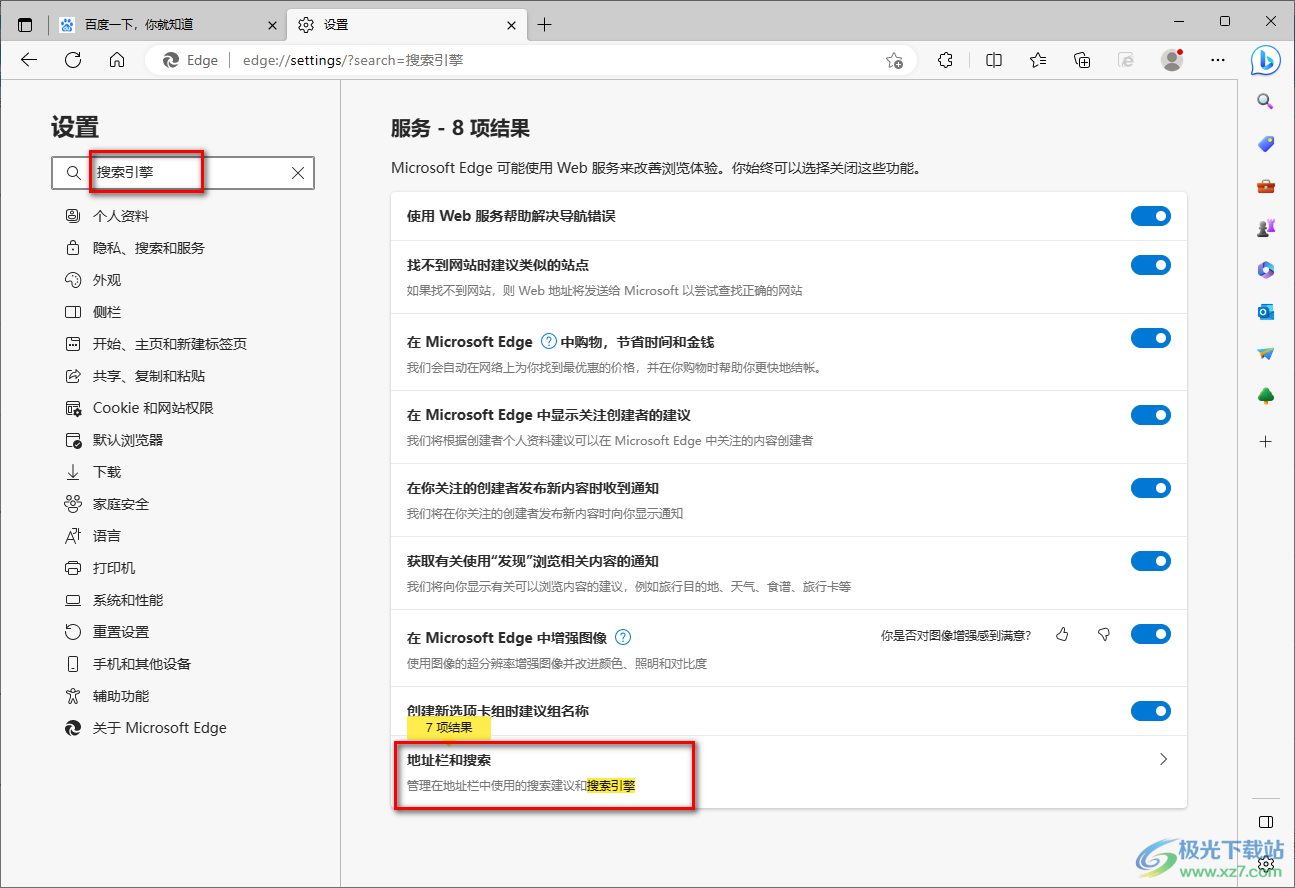Close the 百度一下 tab
The image size is (1295, 888).
click(272, 25)
